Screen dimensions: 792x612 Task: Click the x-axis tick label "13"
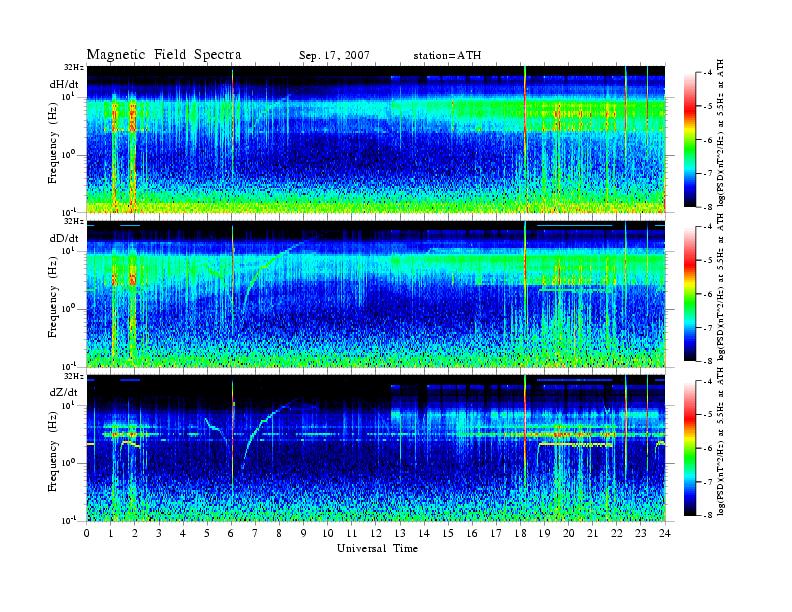pos(400,533)
